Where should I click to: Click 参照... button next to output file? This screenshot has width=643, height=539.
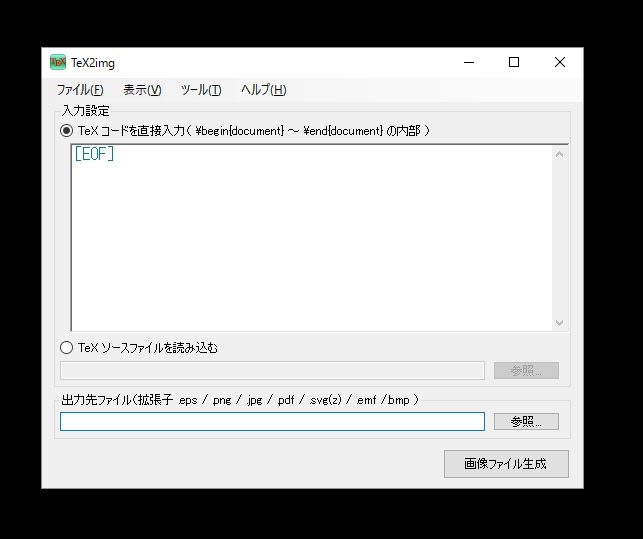pos(526,422)
